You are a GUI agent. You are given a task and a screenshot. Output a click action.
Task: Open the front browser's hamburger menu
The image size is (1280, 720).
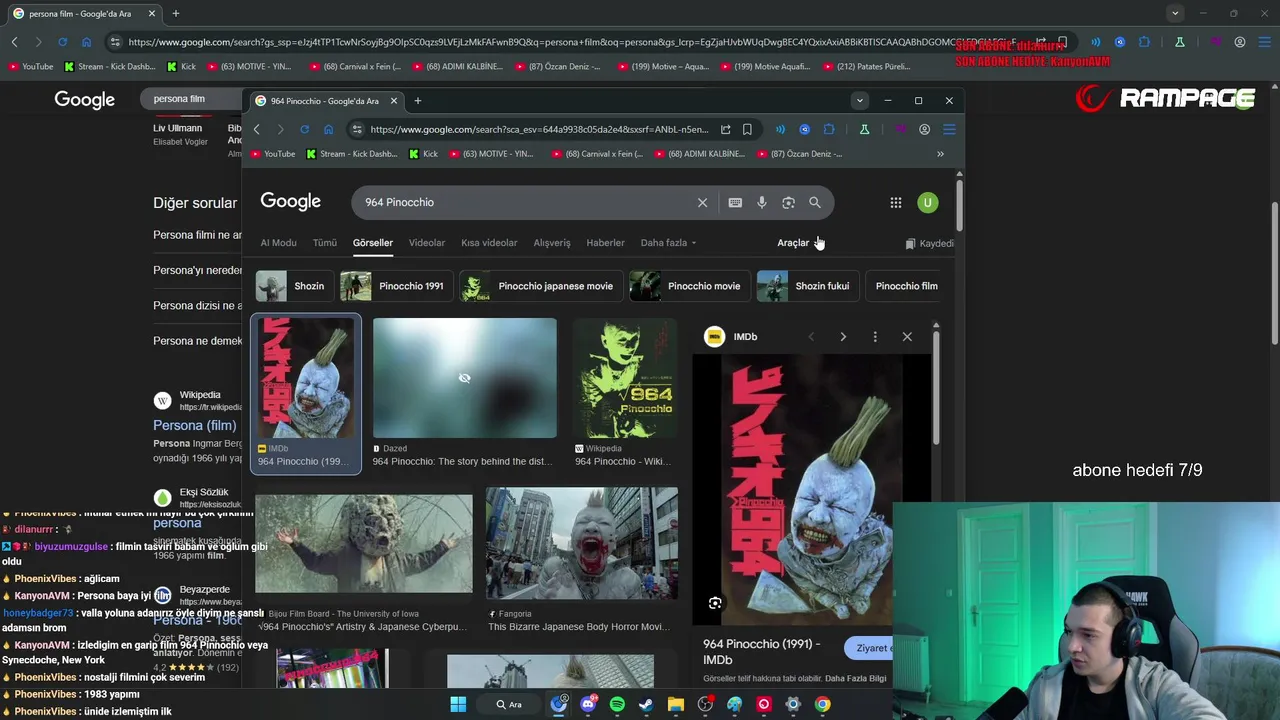click(949, 129)
